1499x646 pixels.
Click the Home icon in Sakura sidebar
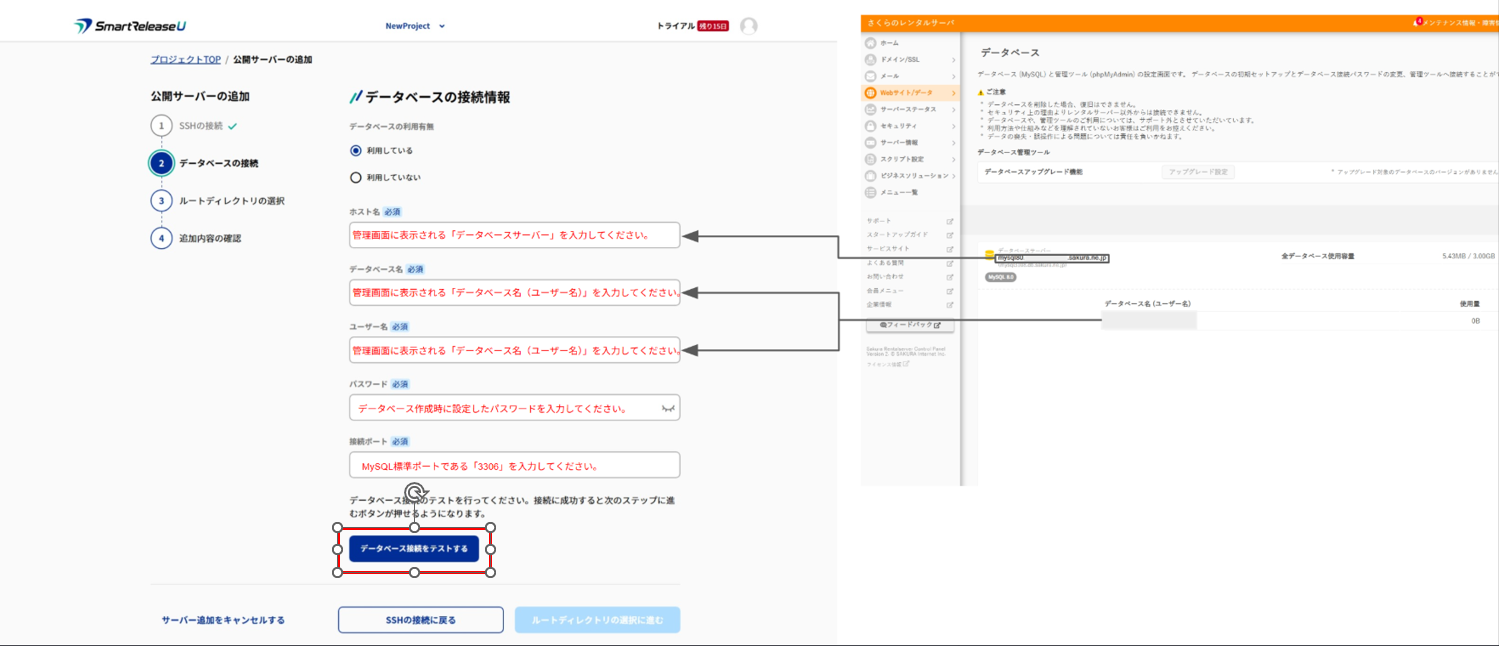tap(871, 43)
